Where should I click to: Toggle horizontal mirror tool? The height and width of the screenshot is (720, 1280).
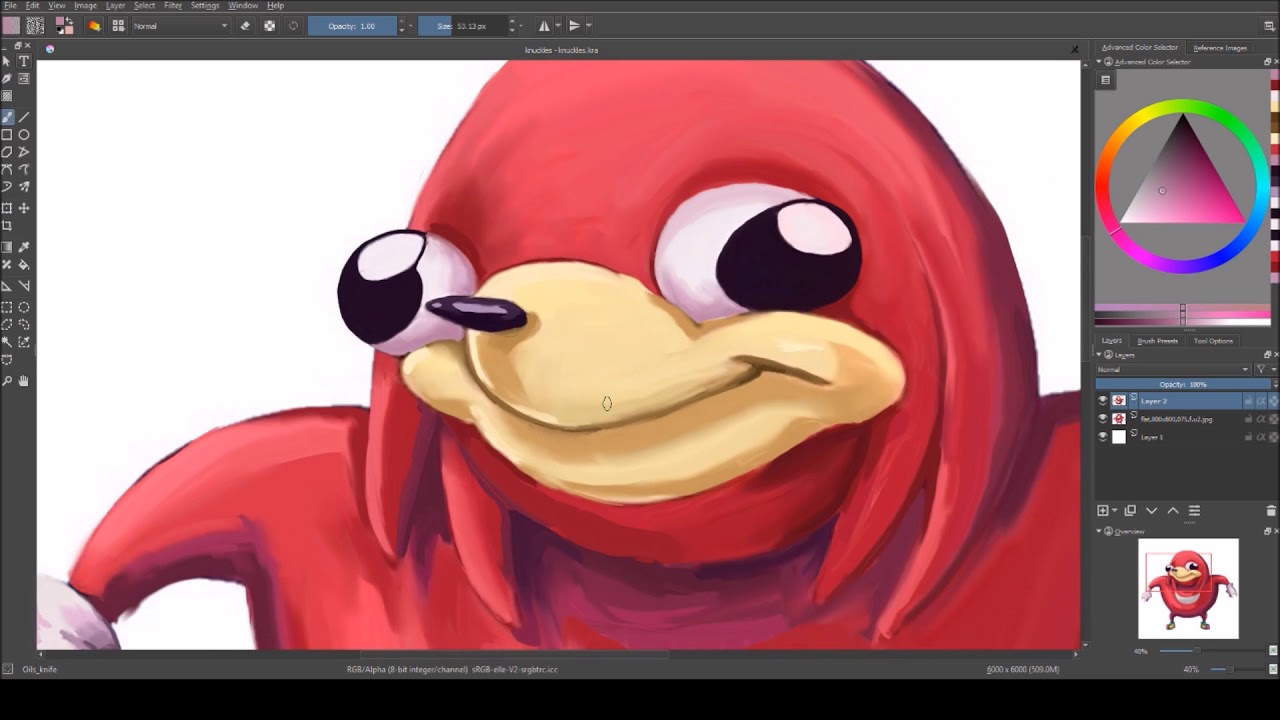[x=544, y=26]
